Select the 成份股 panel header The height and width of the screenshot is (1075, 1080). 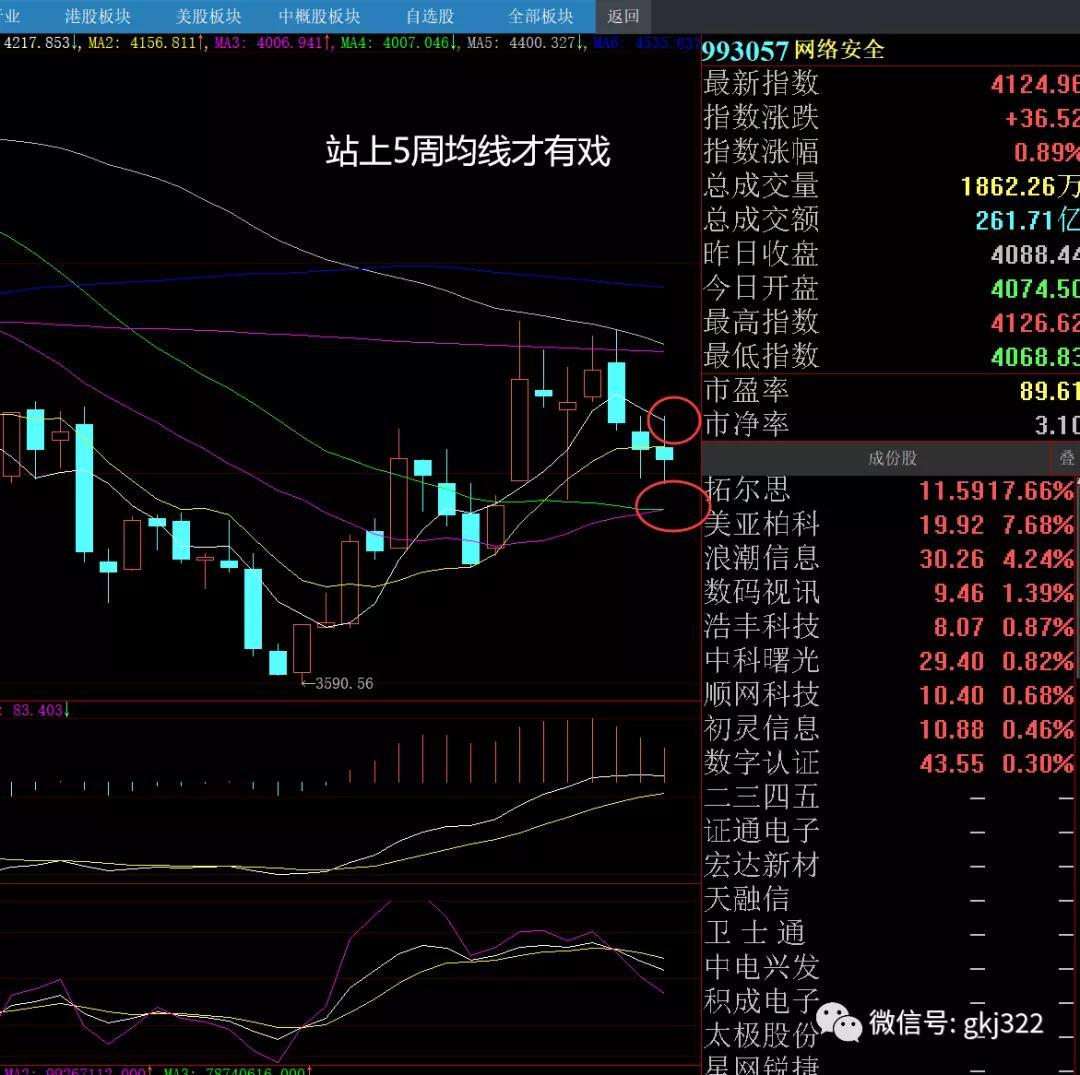pos(892,458)
